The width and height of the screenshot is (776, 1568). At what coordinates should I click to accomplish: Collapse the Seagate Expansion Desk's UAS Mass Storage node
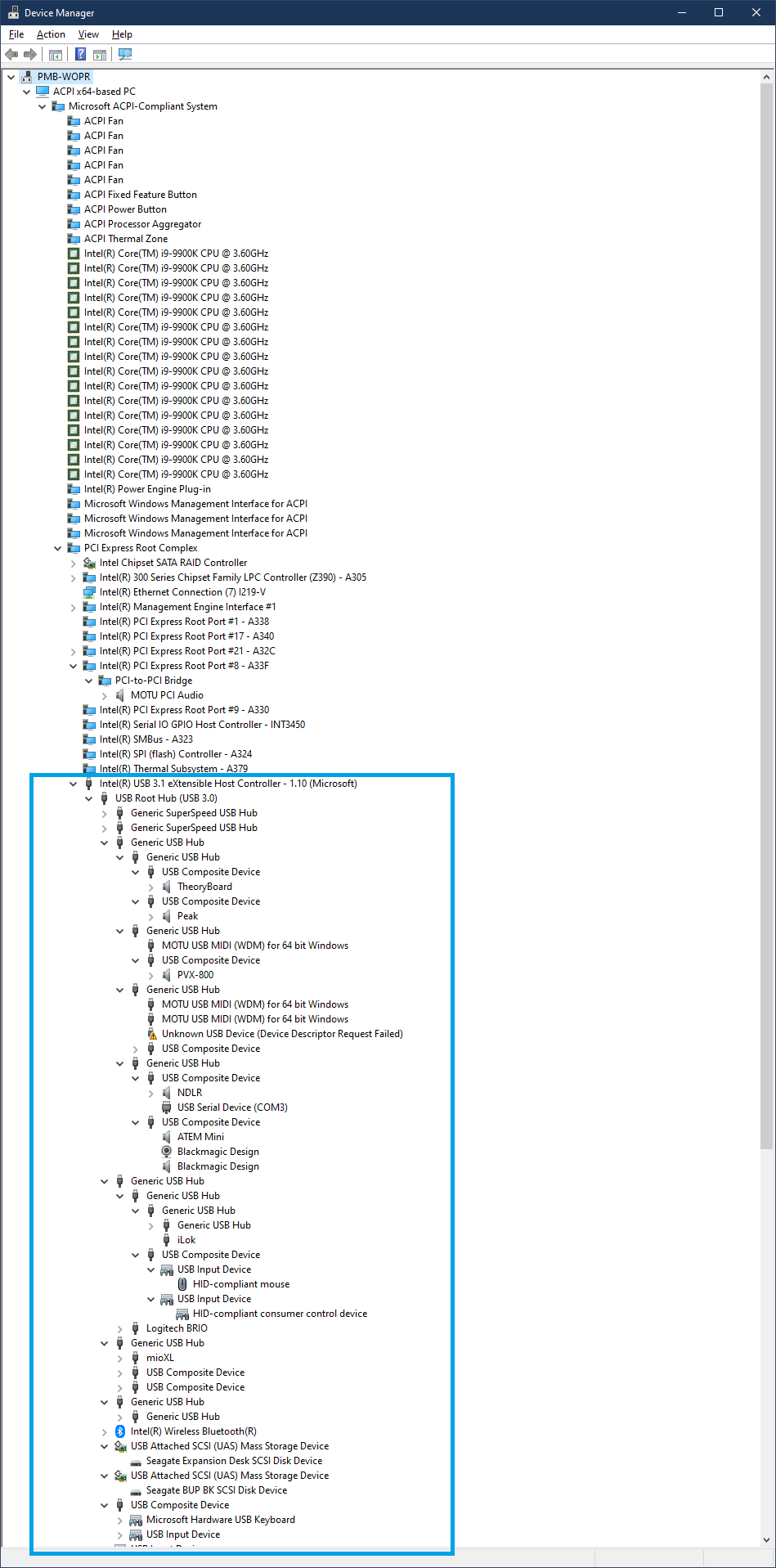tap(104, 1446)
